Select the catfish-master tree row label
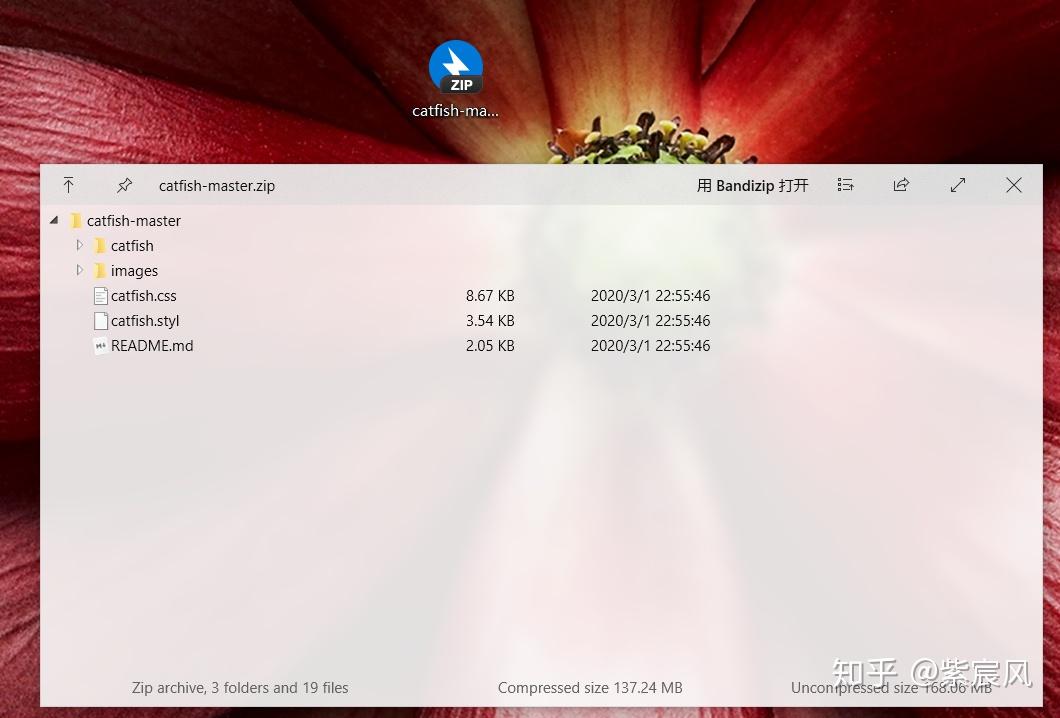The height and width of the screenshot is (718, 1060). [134, 220]
